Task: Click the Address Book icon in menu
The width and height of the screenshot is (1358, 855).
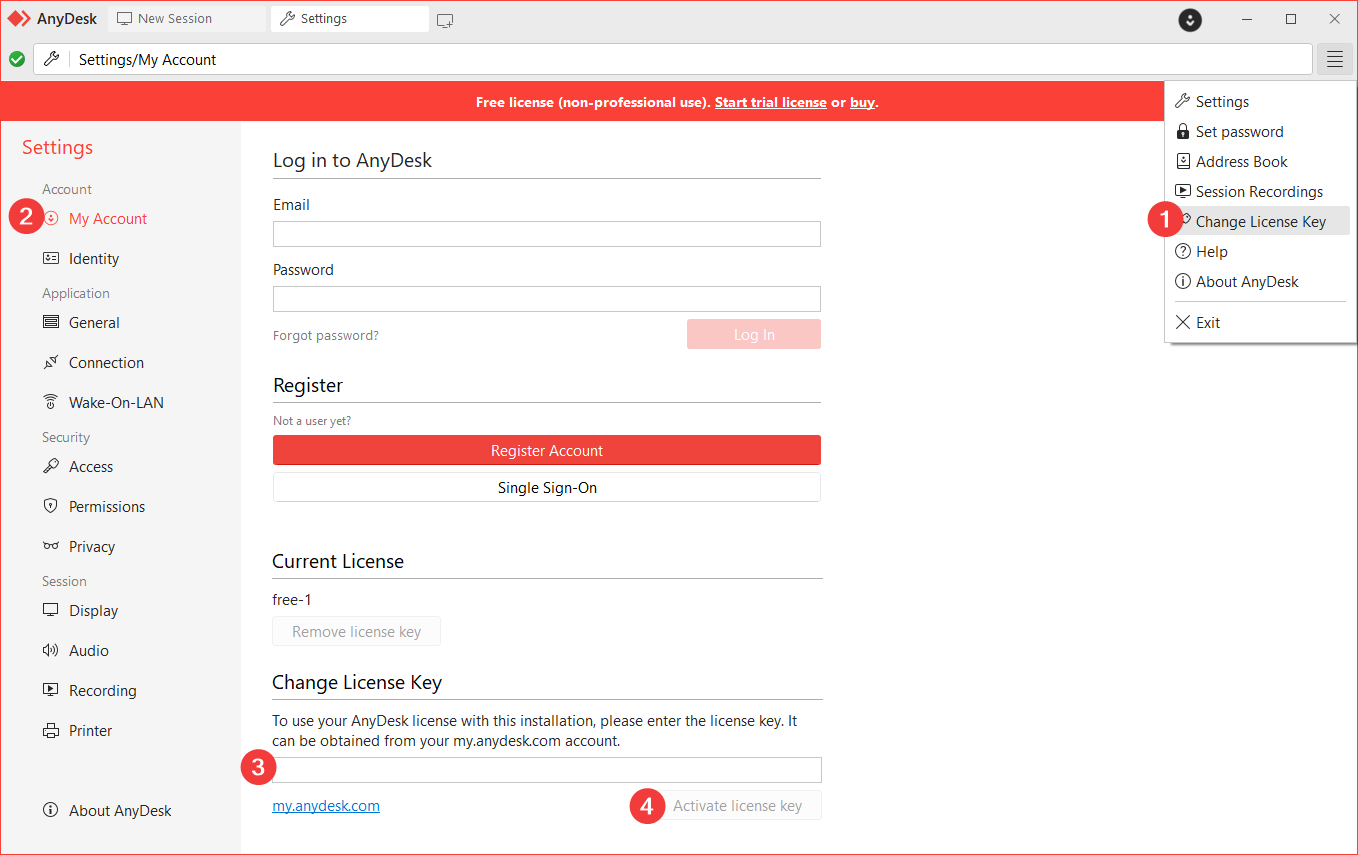Action: 1183,161
